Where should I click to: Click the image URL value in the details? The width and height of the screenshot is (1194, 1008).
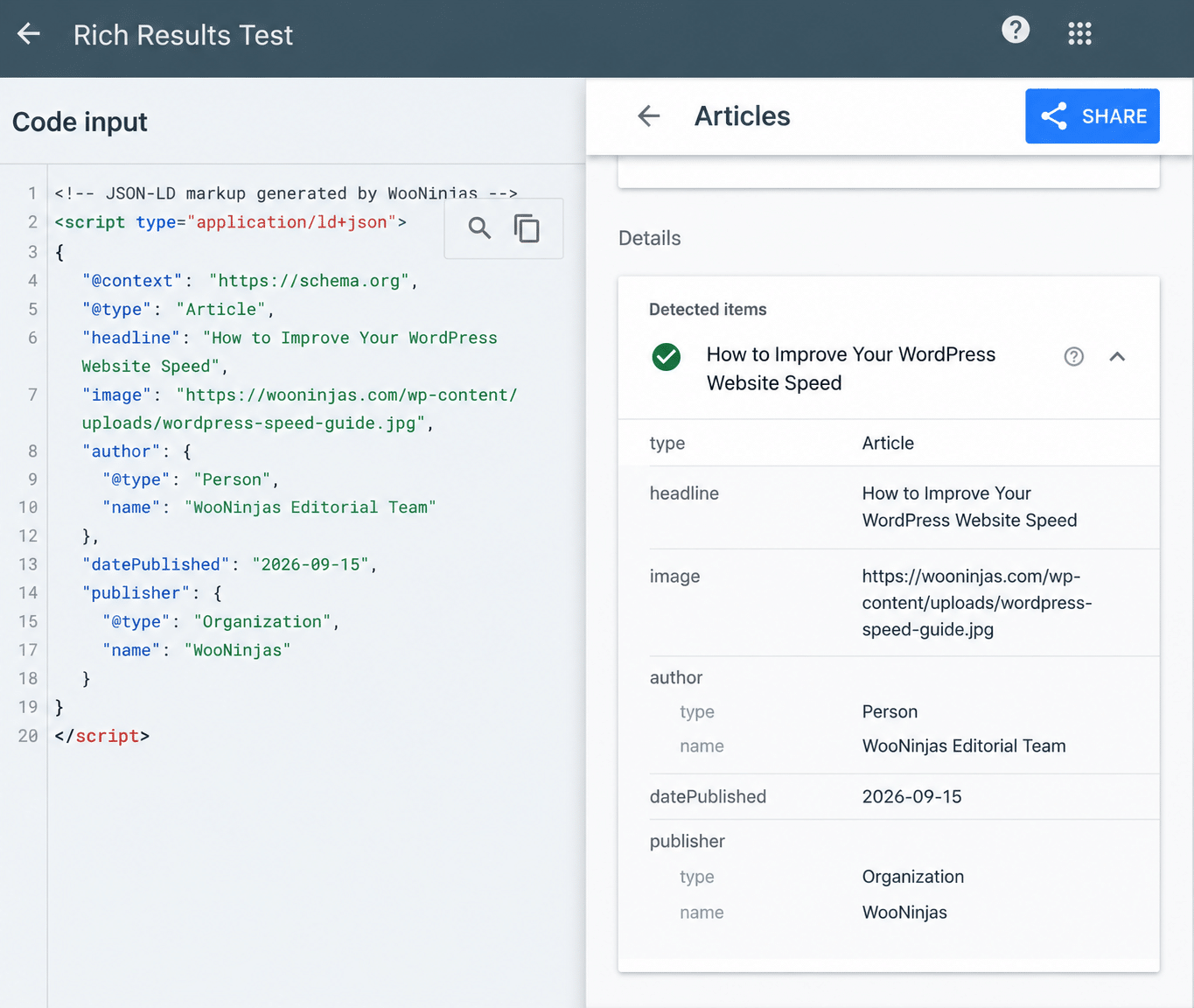tap(977, 603)
